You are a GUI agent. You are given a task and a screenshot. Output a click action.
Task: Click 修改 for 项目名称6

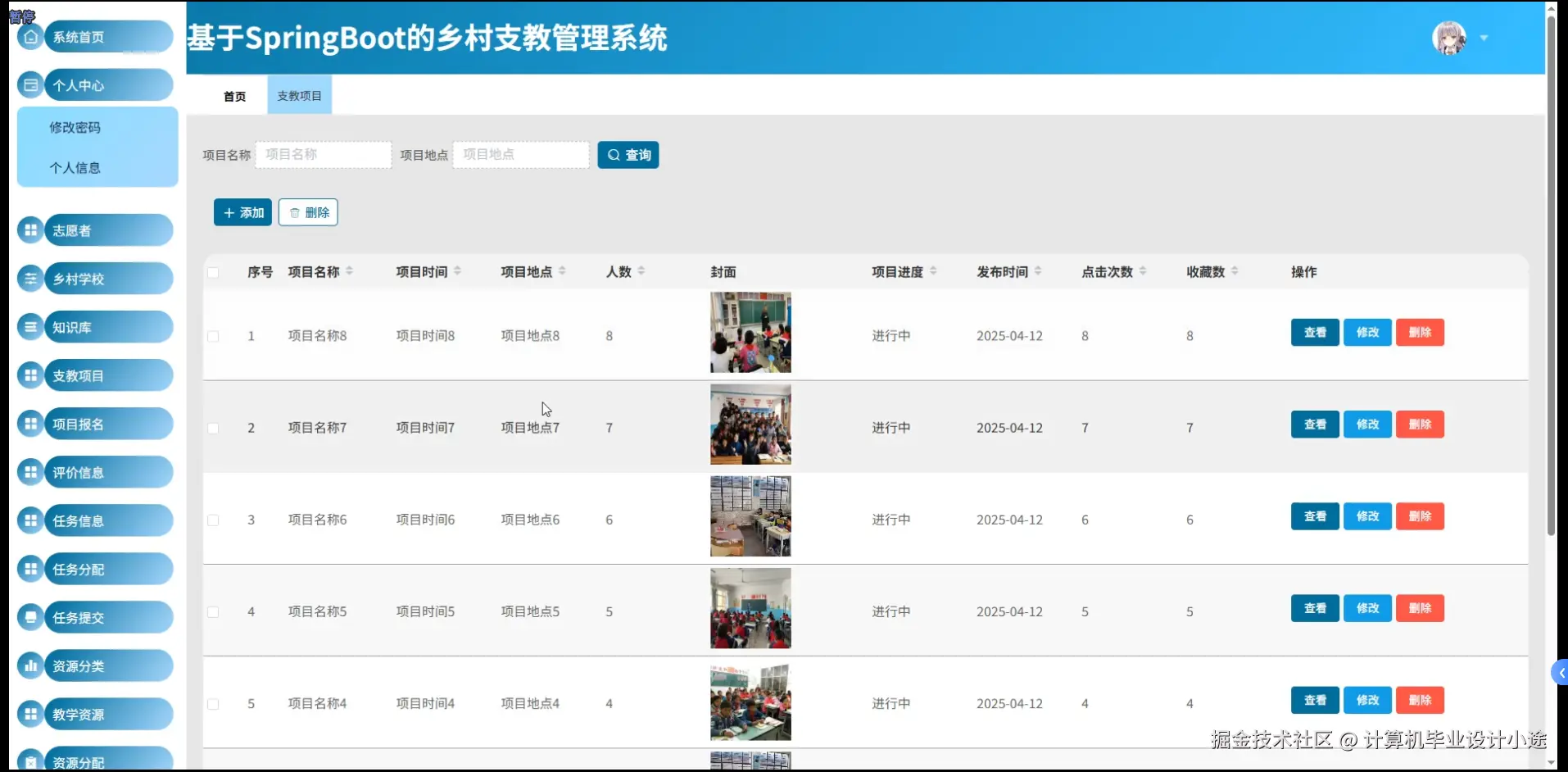coord(1367,516)
